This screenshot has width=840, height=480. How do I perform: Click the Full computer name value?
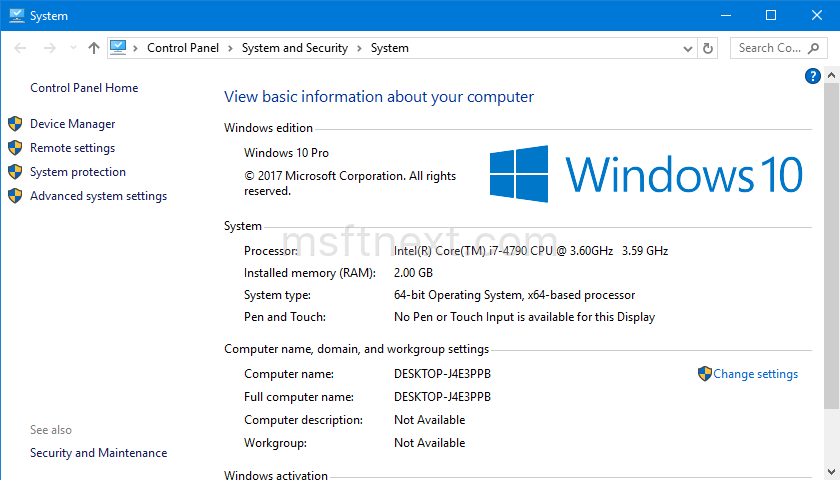click(442, 397)
